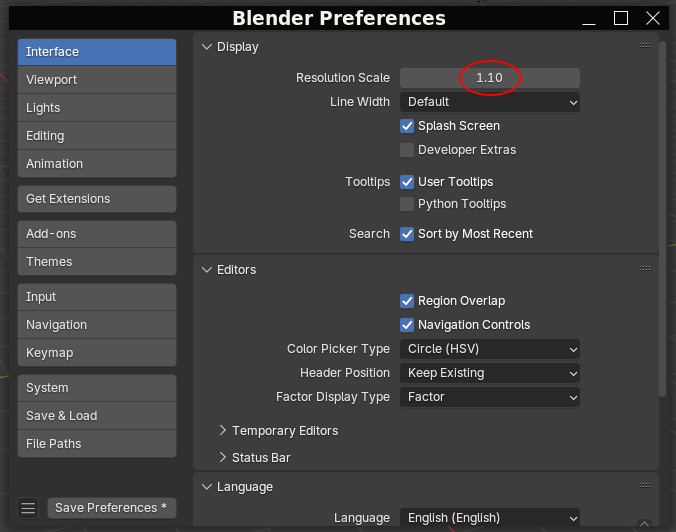Turn off User Tooltips
This screenshot has height=532, width=676.
point(407,182)
